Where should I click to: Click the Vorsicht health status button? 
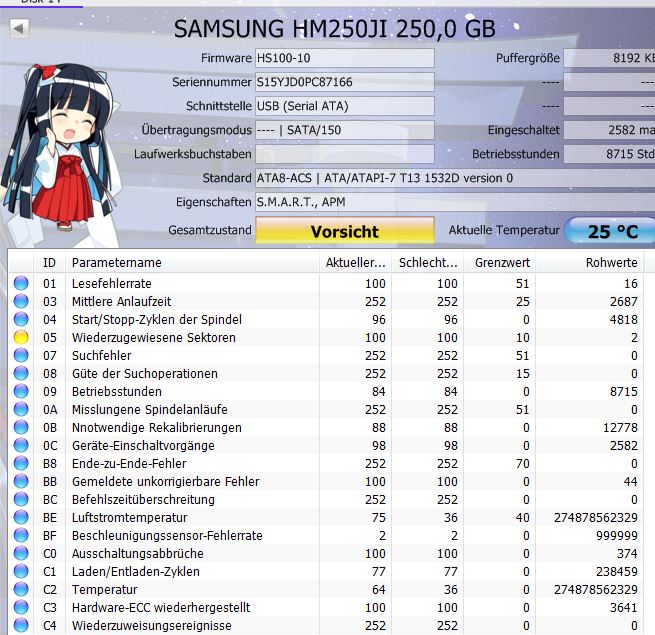coord(345,230)
